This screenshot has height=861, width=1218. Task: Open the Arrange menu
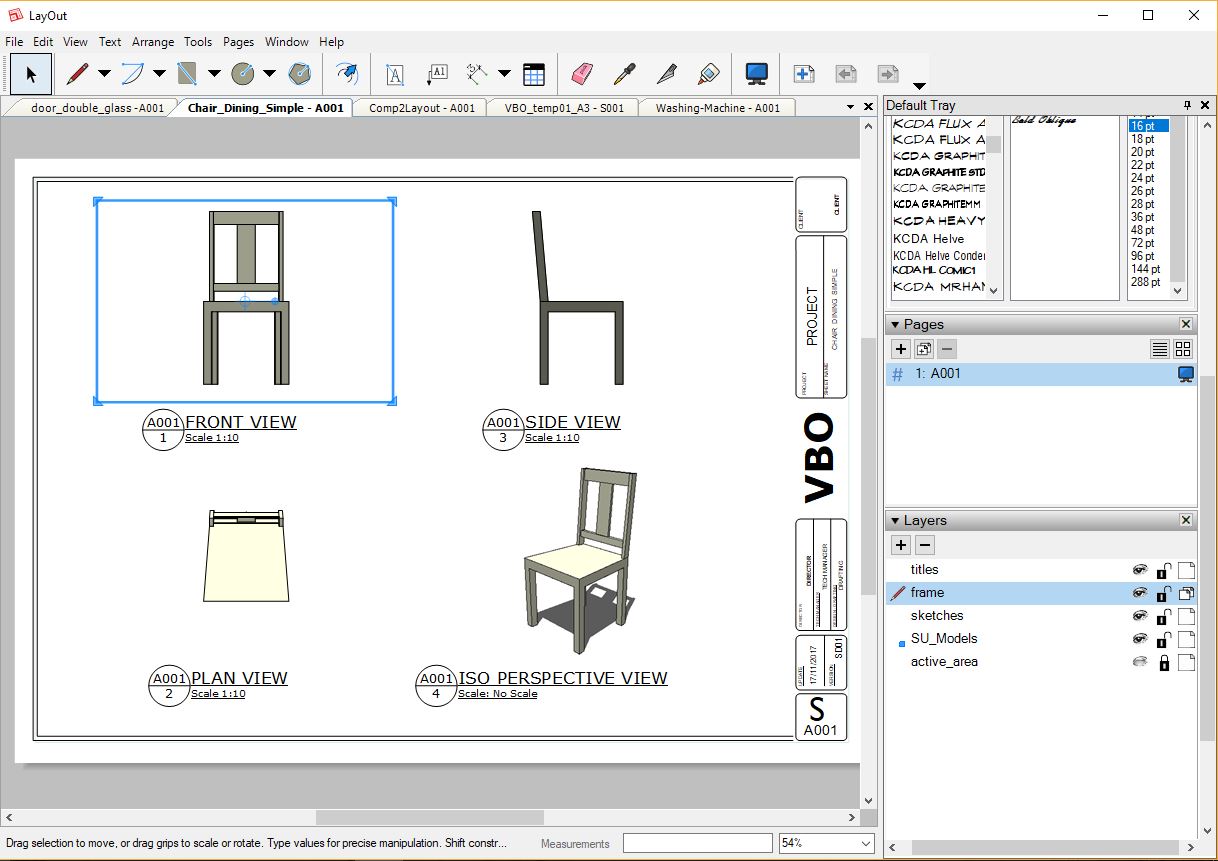point(152,42)
